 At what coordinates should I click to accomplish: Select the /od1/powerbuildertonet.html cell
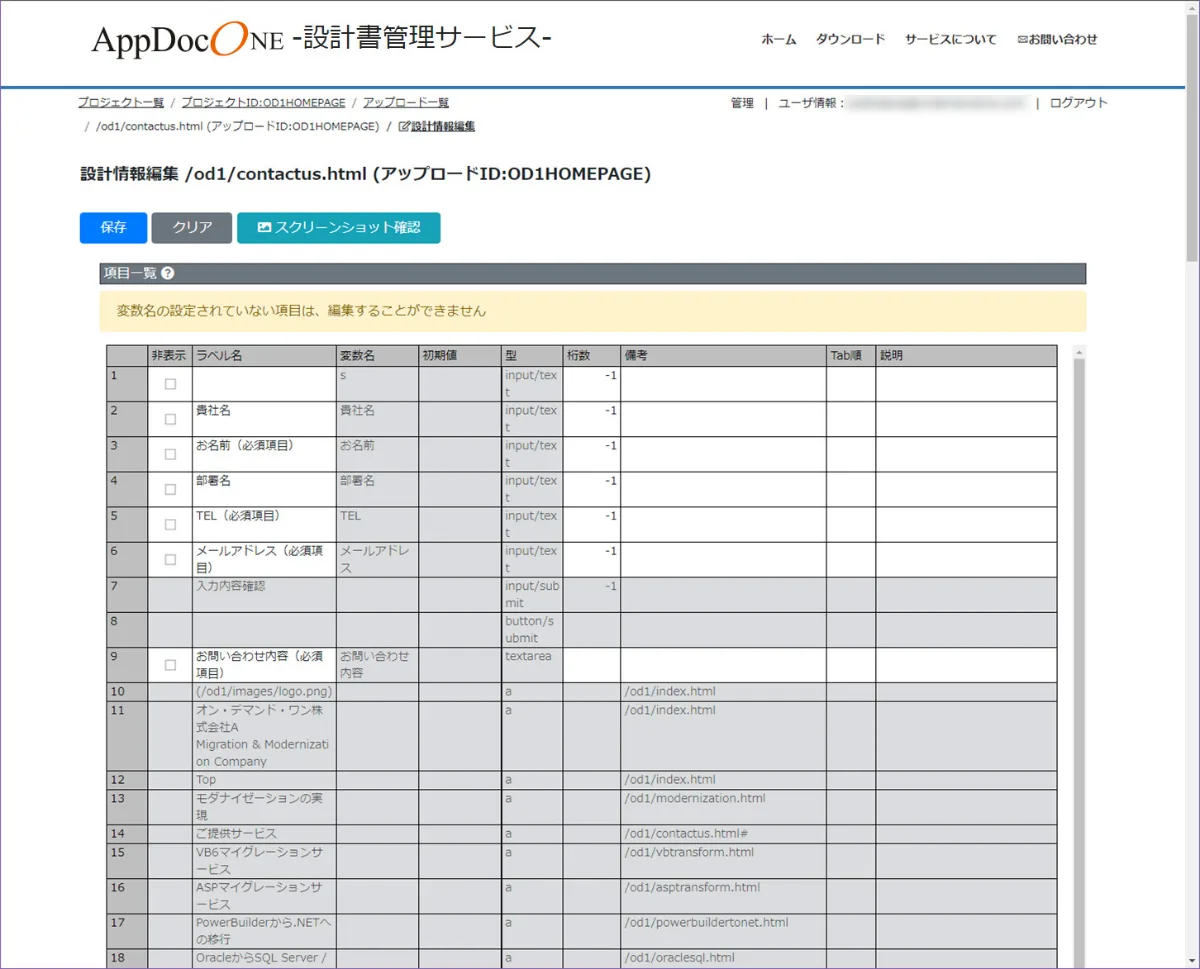(x=723, y=931)
